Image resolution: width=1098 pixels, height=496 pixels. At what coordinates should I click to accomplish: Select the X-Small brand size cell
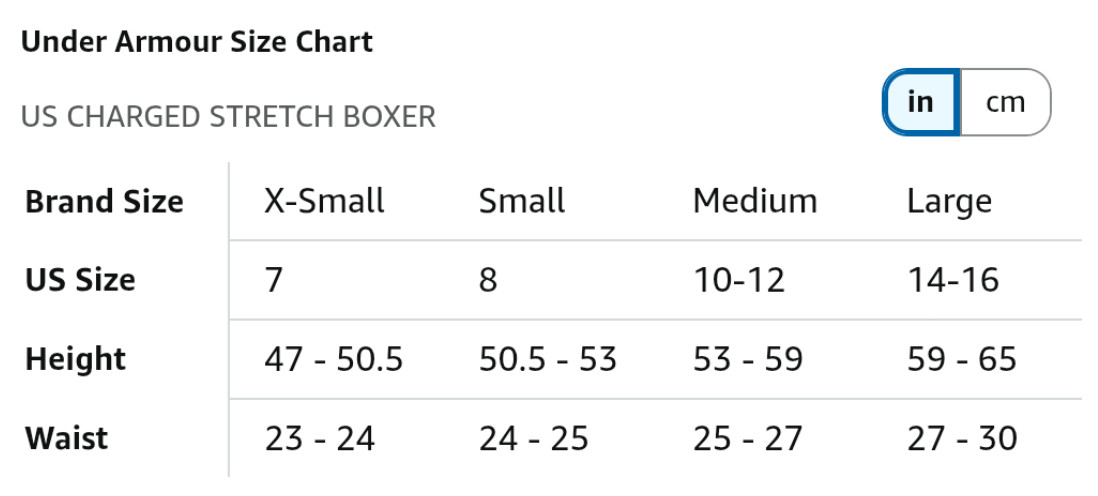click(x=324, y=202)
